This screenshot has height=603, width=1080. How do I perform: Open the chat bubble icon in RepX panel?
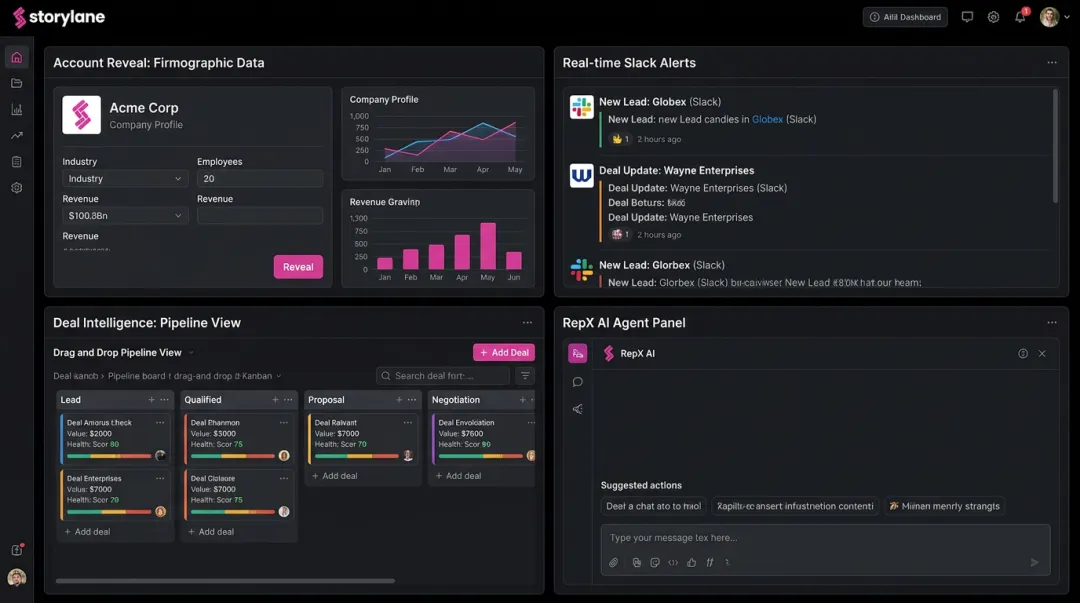pyautogui.click(x=577, y=382)
